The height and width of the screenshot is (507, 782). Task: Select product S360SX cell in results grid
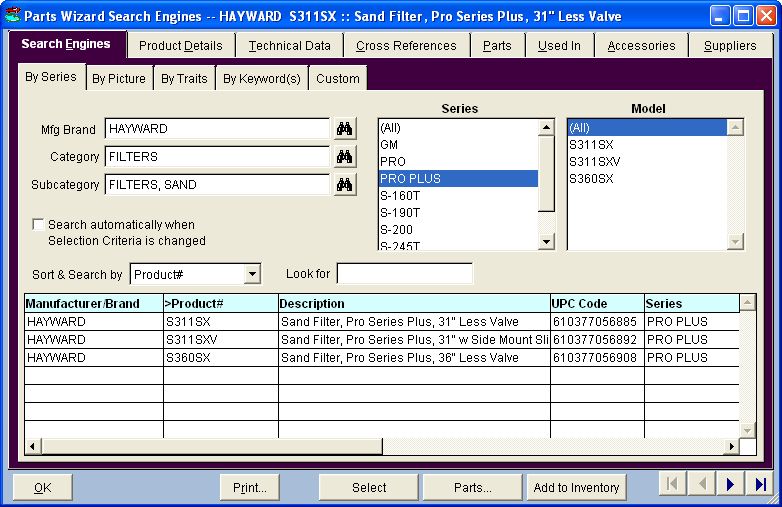[220, 357]
